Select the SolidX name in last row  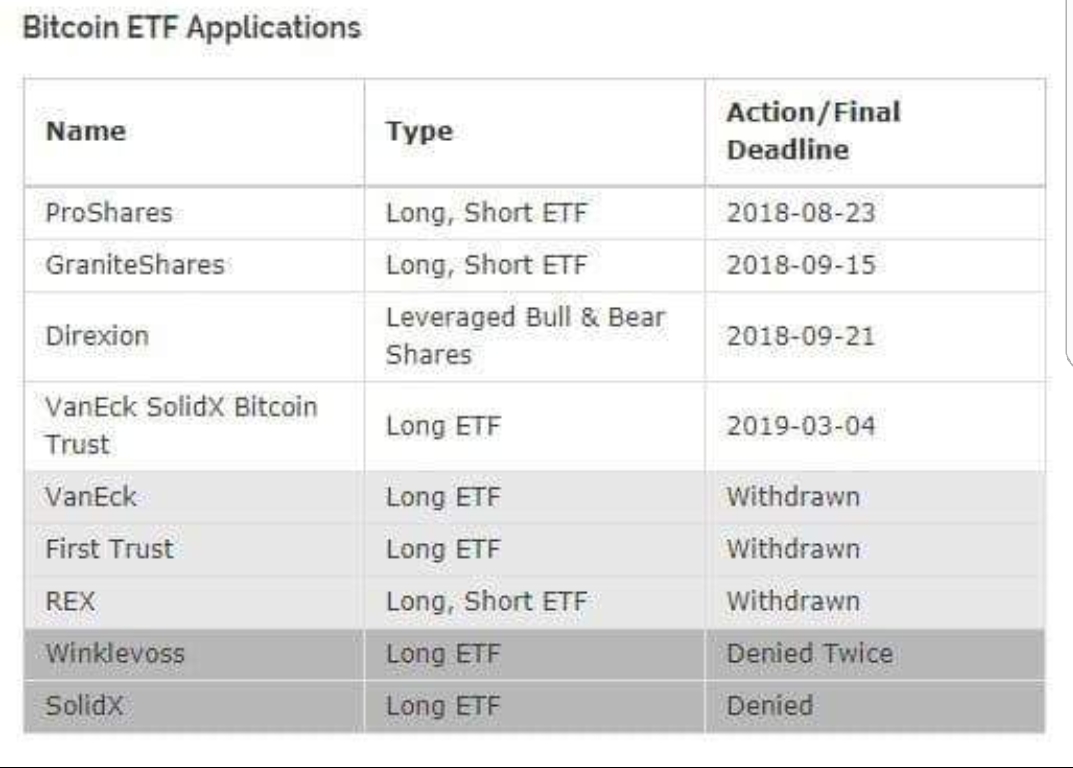pos(85,706)
